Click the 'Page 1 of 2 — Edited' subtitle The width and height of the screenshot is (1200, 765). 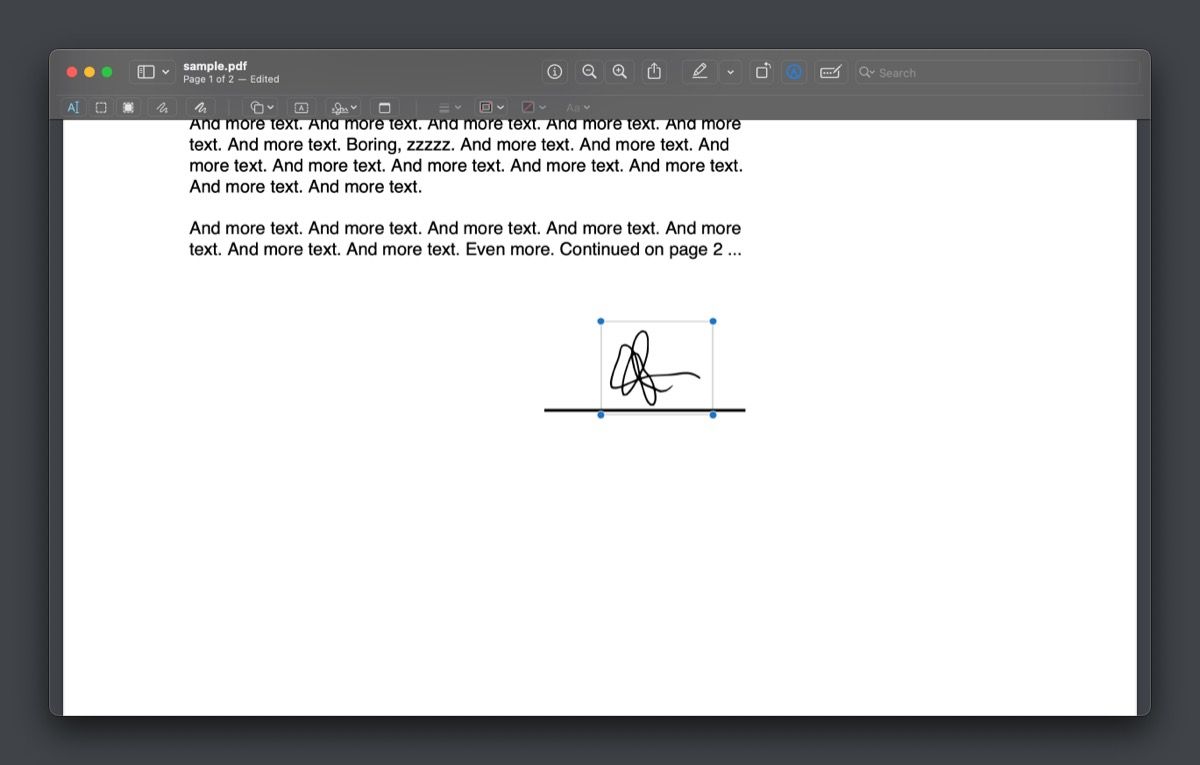click(x=231, y=79)
